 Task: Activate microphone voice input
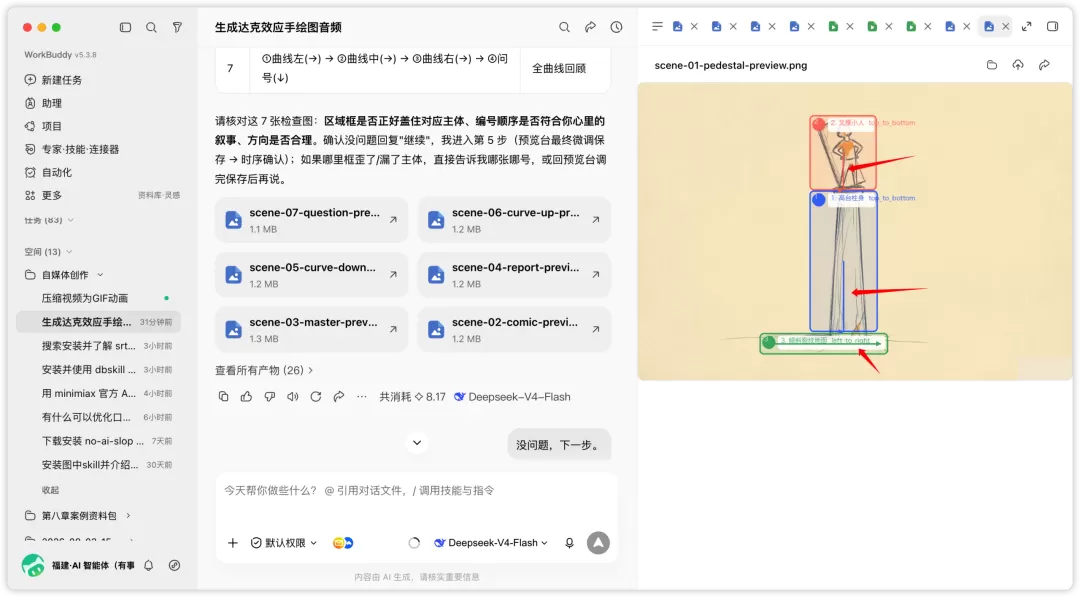(570, 543)
